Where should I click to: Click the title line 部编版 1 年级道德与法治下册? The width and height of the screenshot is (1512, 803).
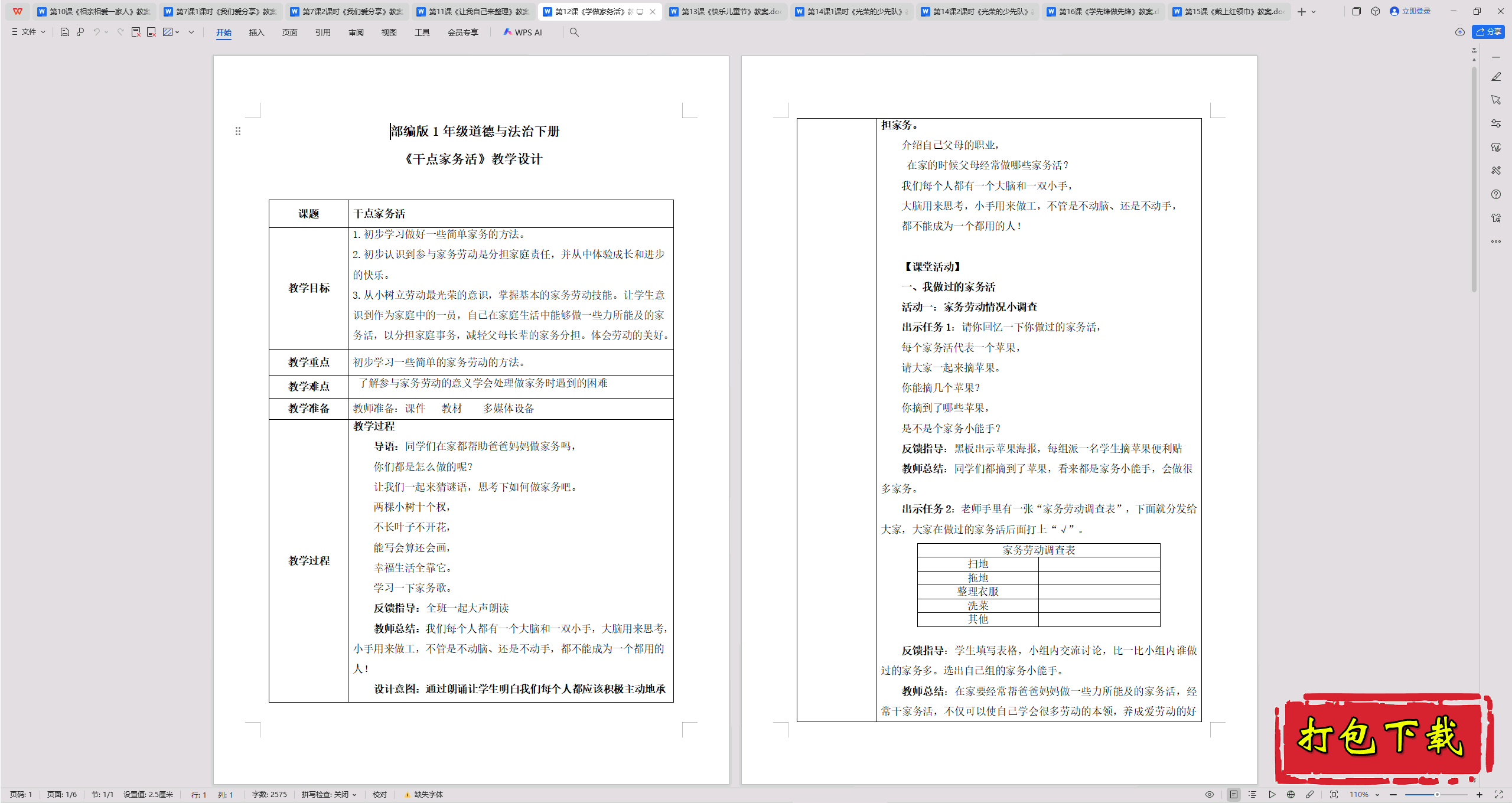click(x=475, y=131)
